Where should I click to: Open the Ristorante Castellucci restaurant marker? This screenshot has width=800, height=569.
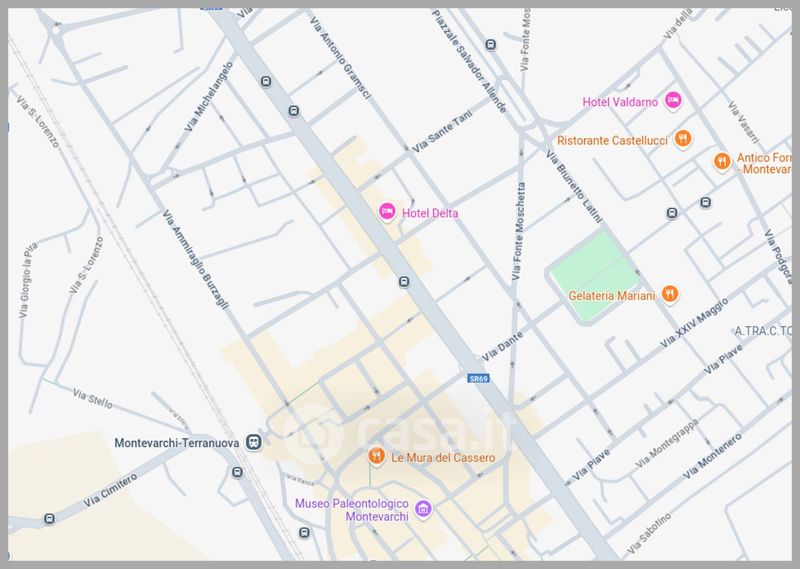pos(683,139)
